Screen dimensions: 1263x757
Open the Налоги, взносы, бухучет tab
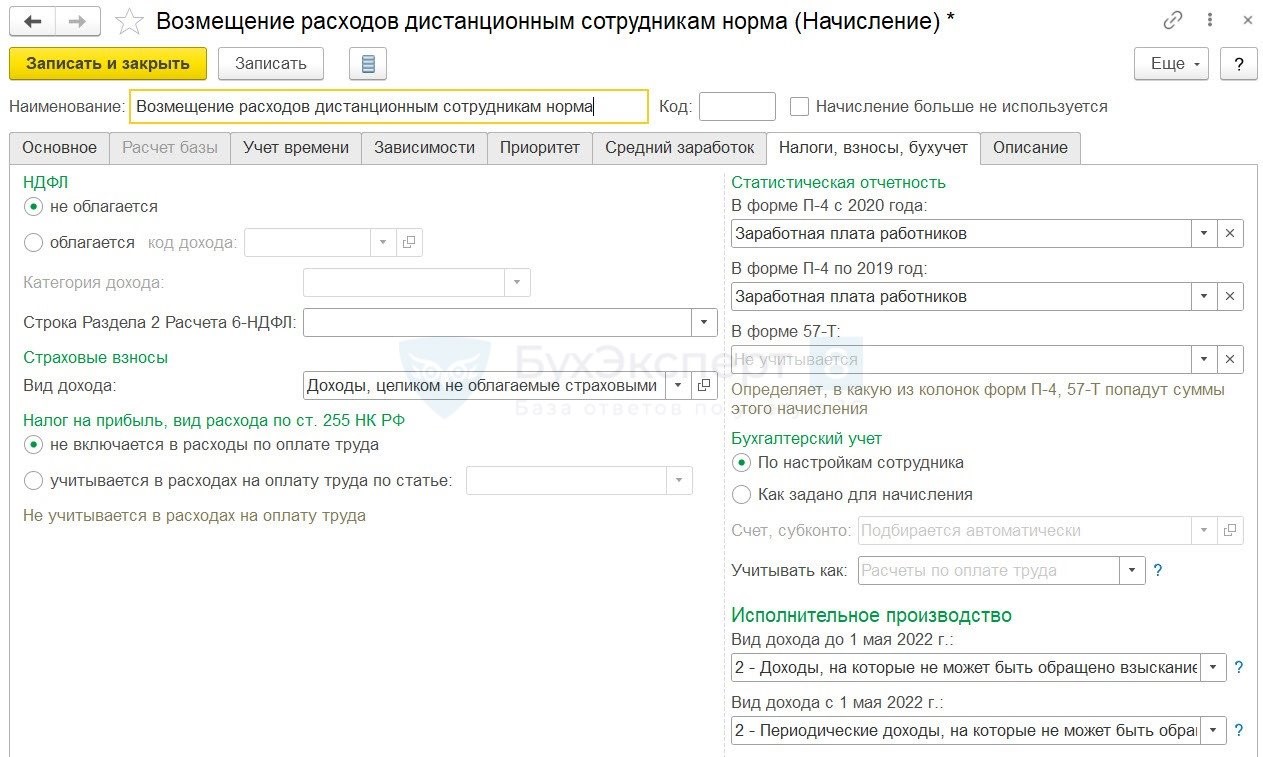click(873, 148)
